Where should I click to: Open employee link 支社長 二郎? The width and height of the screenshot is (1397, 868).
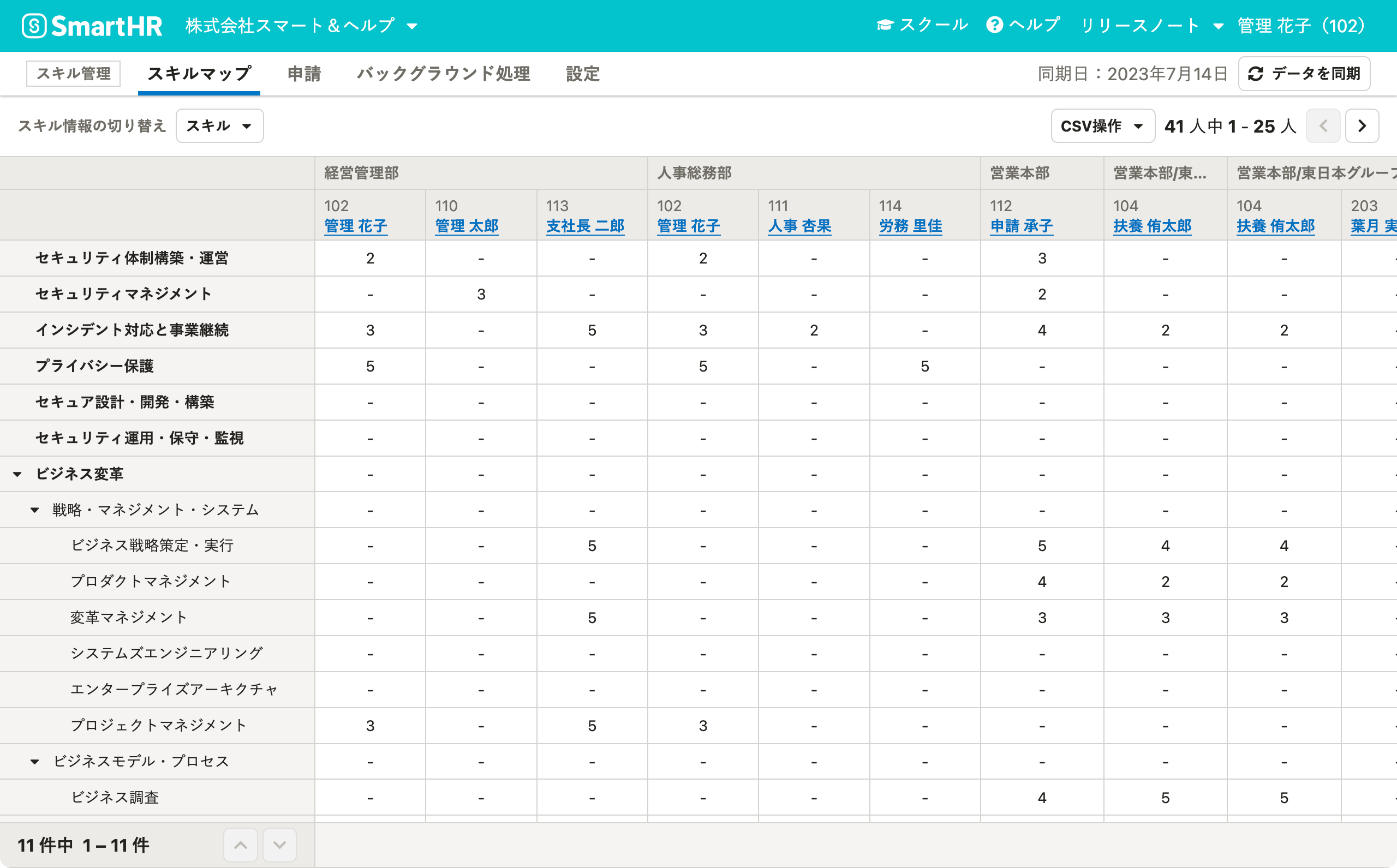(x=584, y=226)
